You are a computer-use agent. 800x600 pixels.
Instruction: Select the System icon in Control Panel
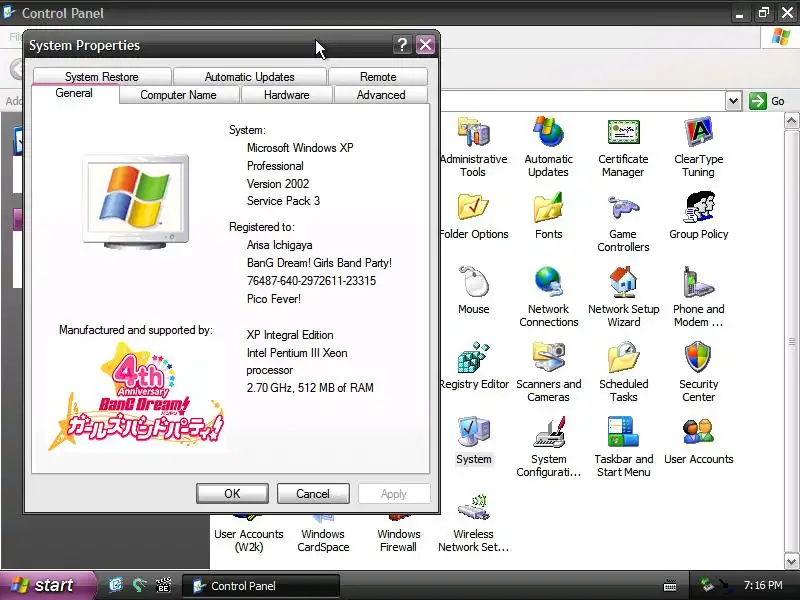[x=473, y=432]
